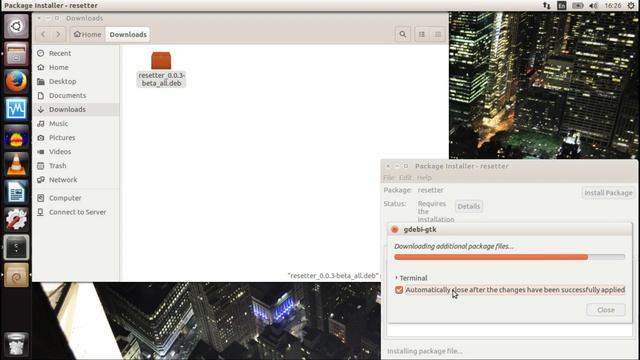Go forward in the Files window
The height and width of the screenshot is (360, 640).
(58, 34)
